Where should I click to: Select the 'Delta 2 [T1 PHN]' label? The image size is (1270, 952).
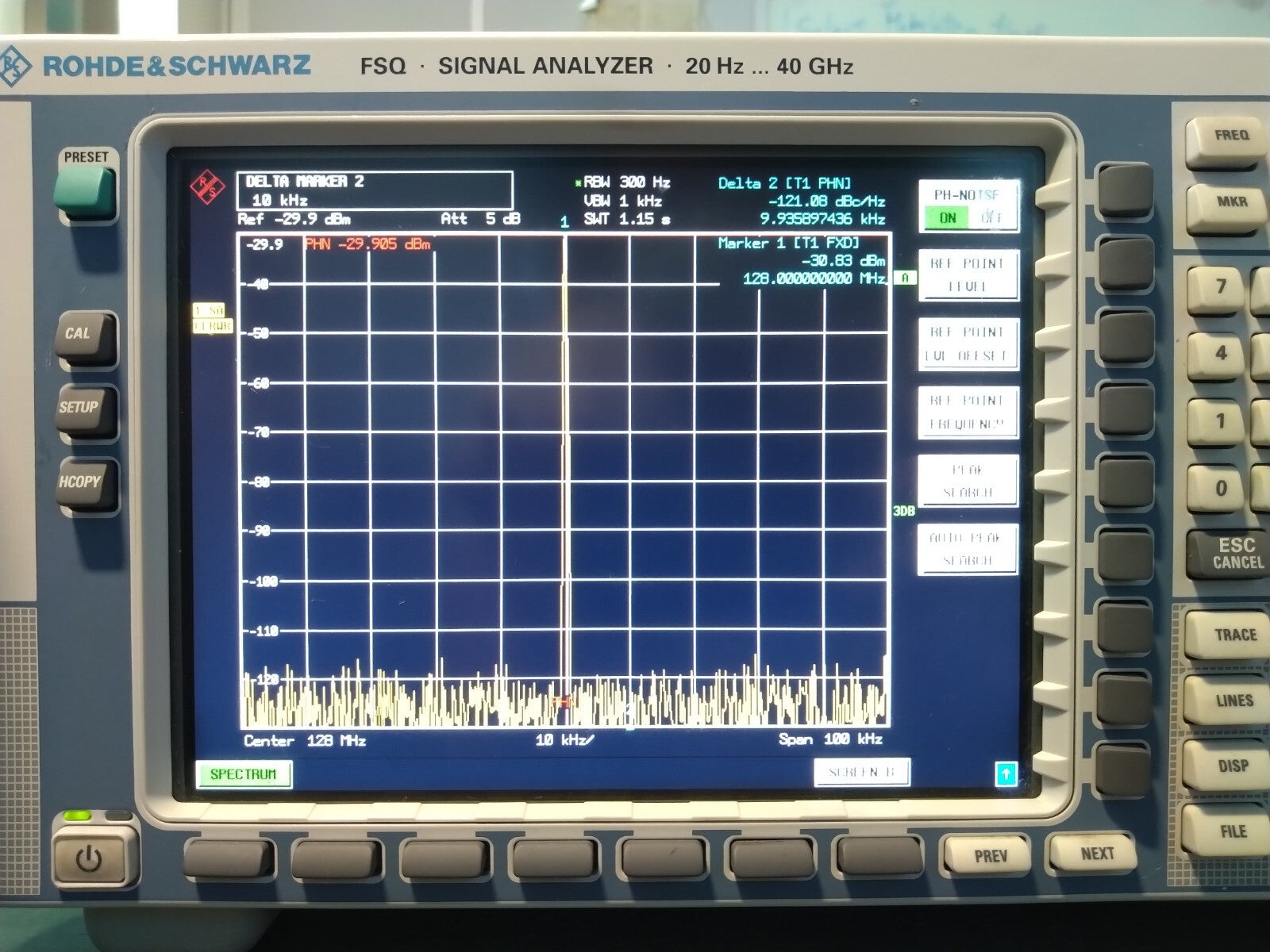pyautogui.click(x=785, y=183)
